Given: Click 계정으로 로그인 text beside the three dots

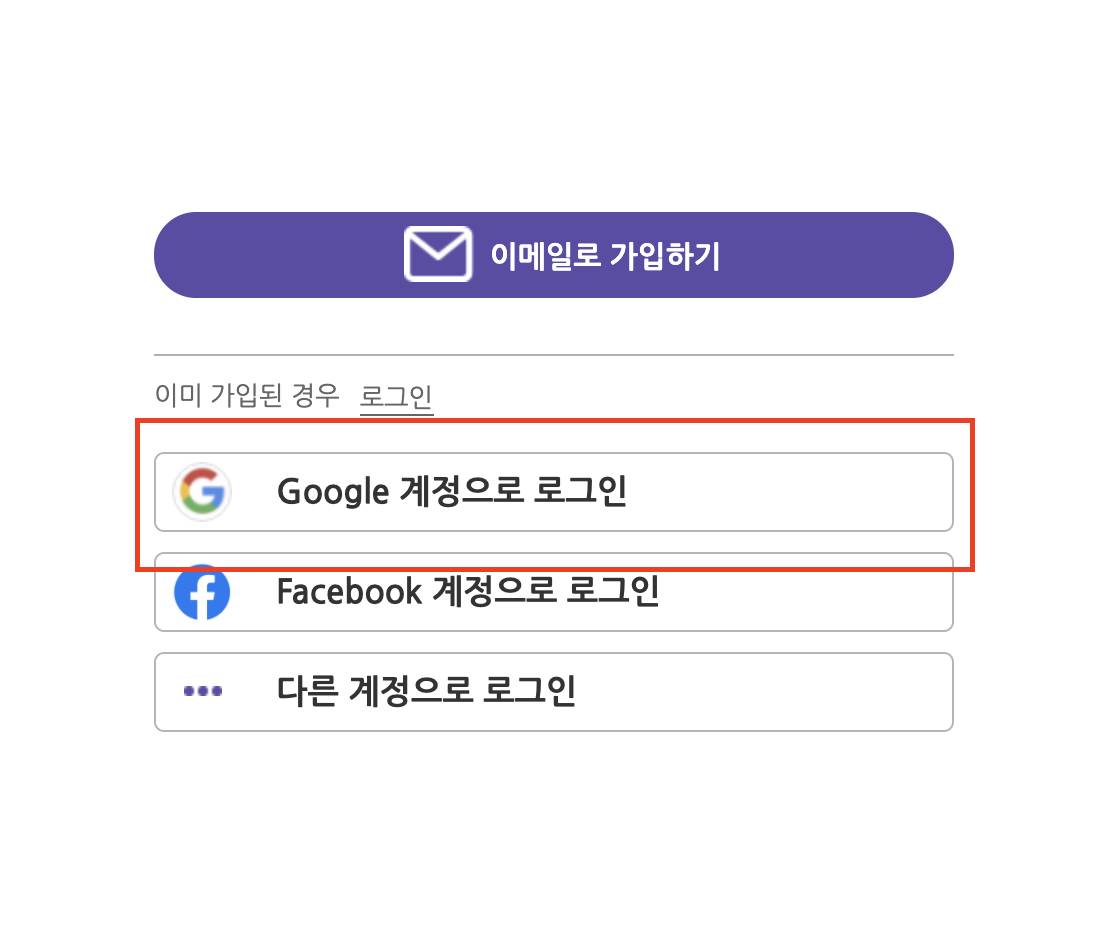Looking at the screenshot, I should click(462, 691).
